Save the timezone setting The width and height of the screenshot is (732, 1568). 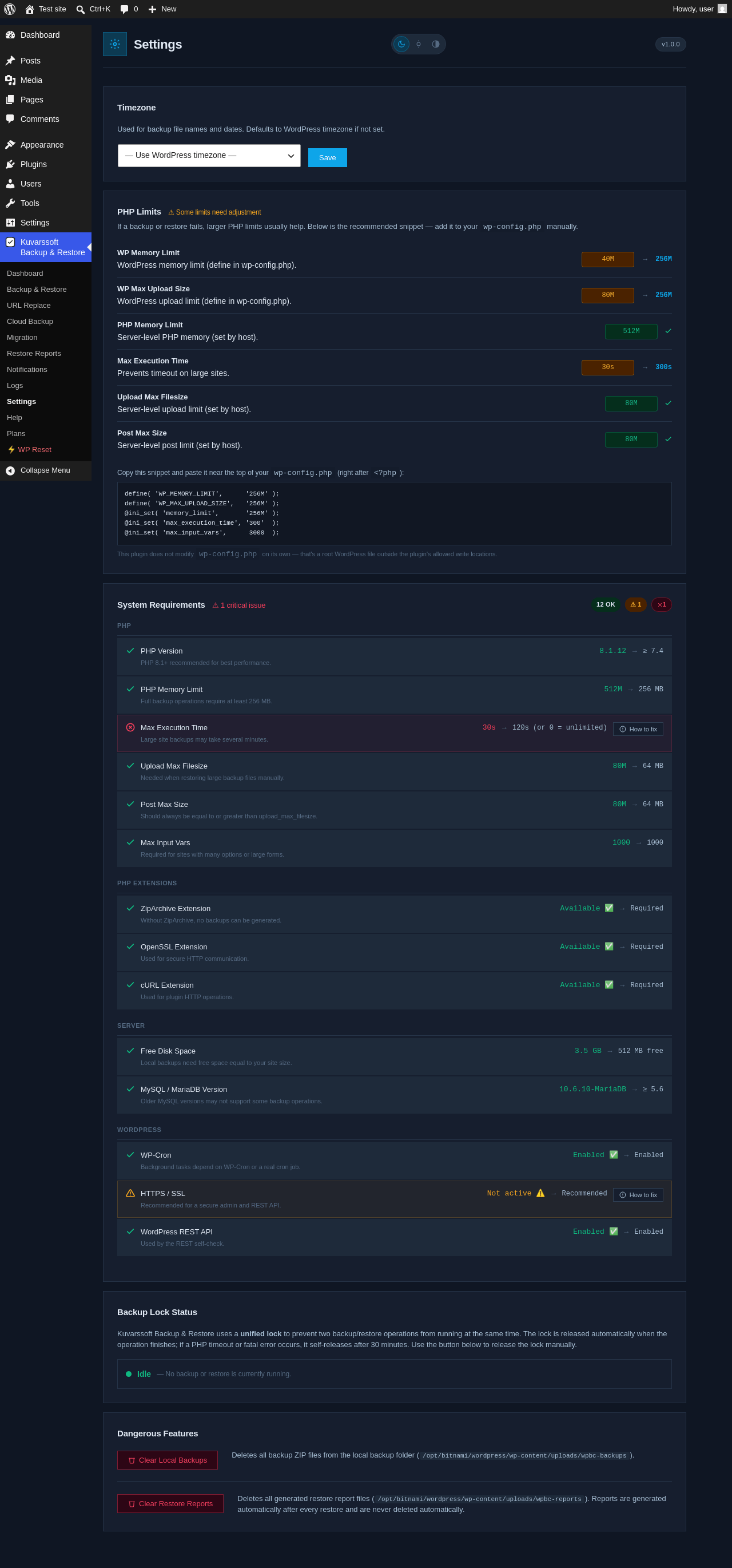coord(327,157)
